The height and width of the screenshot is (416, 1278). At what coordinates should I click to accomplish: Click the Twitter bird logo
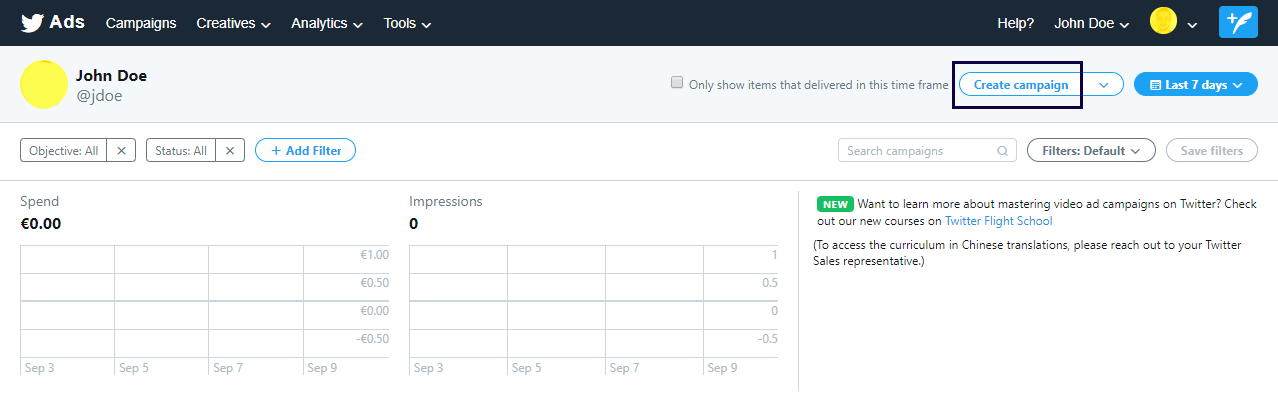click(32, 23)
